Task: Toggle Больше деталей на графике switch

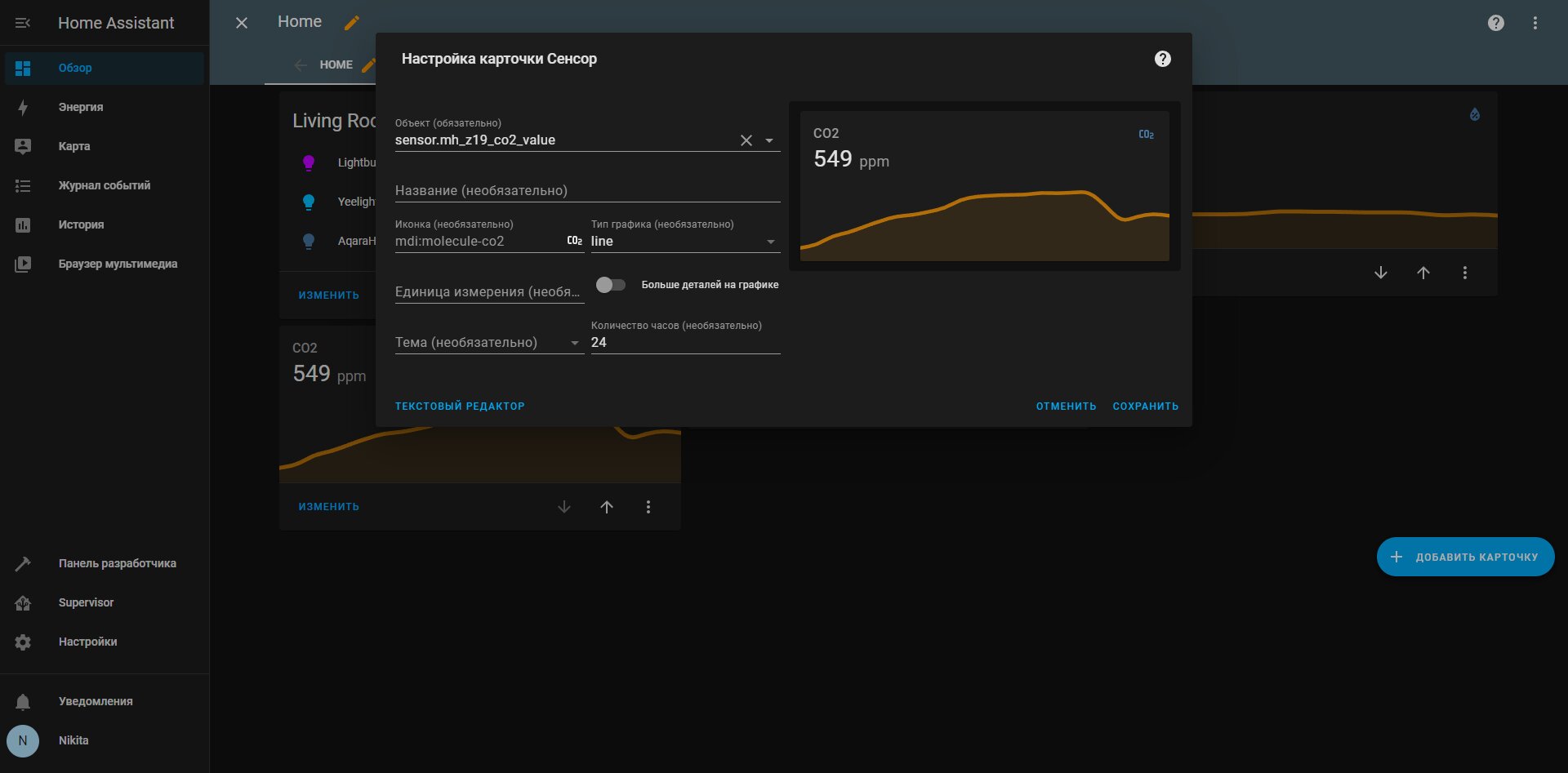Action: tap(610, 285)
